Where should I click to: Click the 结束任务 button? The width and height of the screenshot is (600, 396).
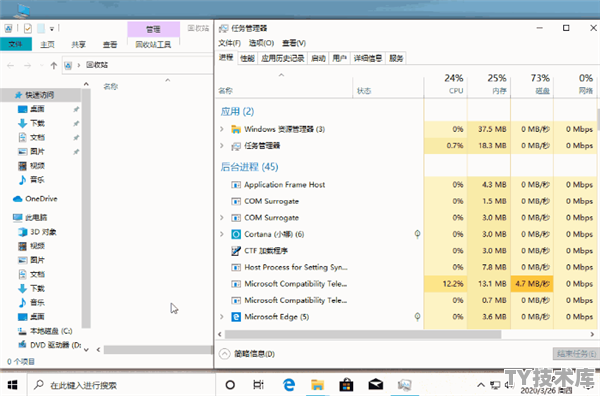576,354
